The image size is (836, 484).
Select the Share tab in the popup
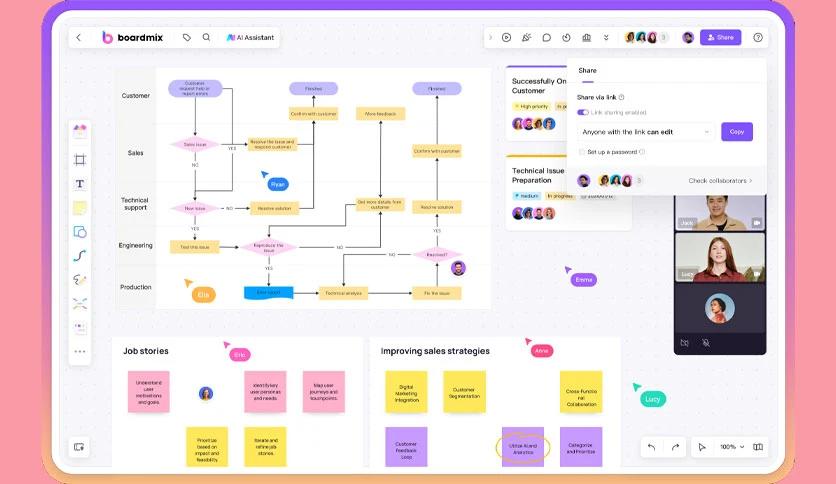coord(588,71)
